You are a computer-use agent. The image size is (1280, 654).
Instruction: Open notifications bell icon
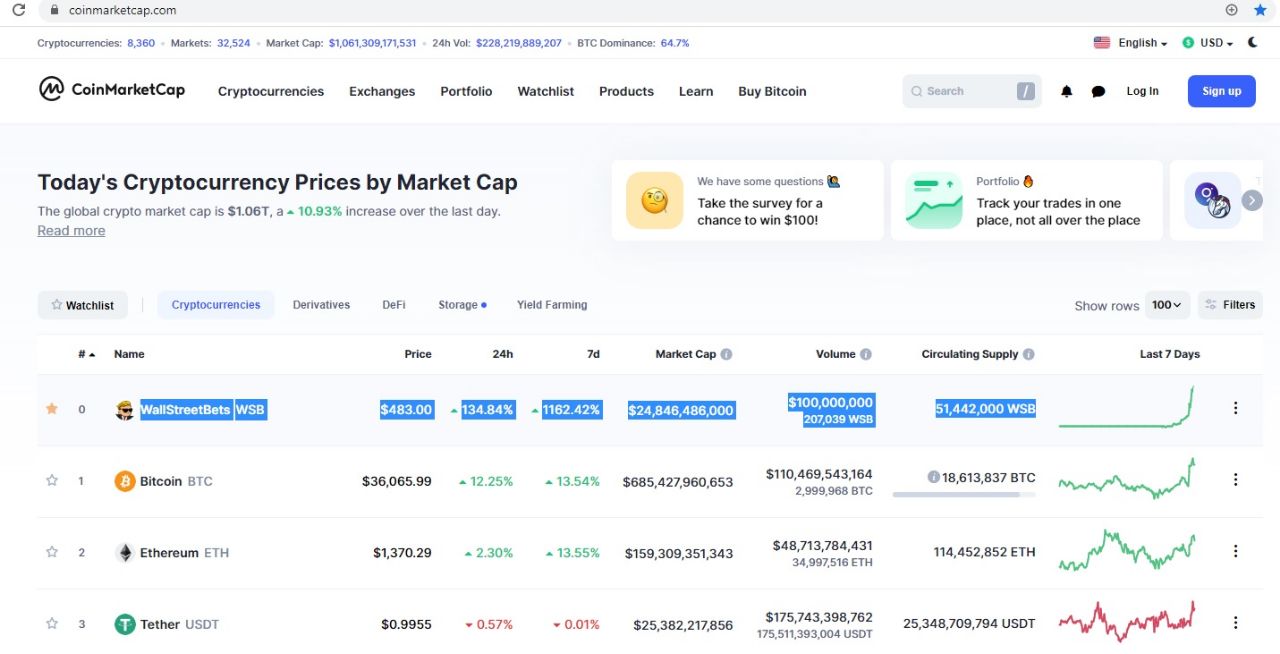tap(1066, 91)
